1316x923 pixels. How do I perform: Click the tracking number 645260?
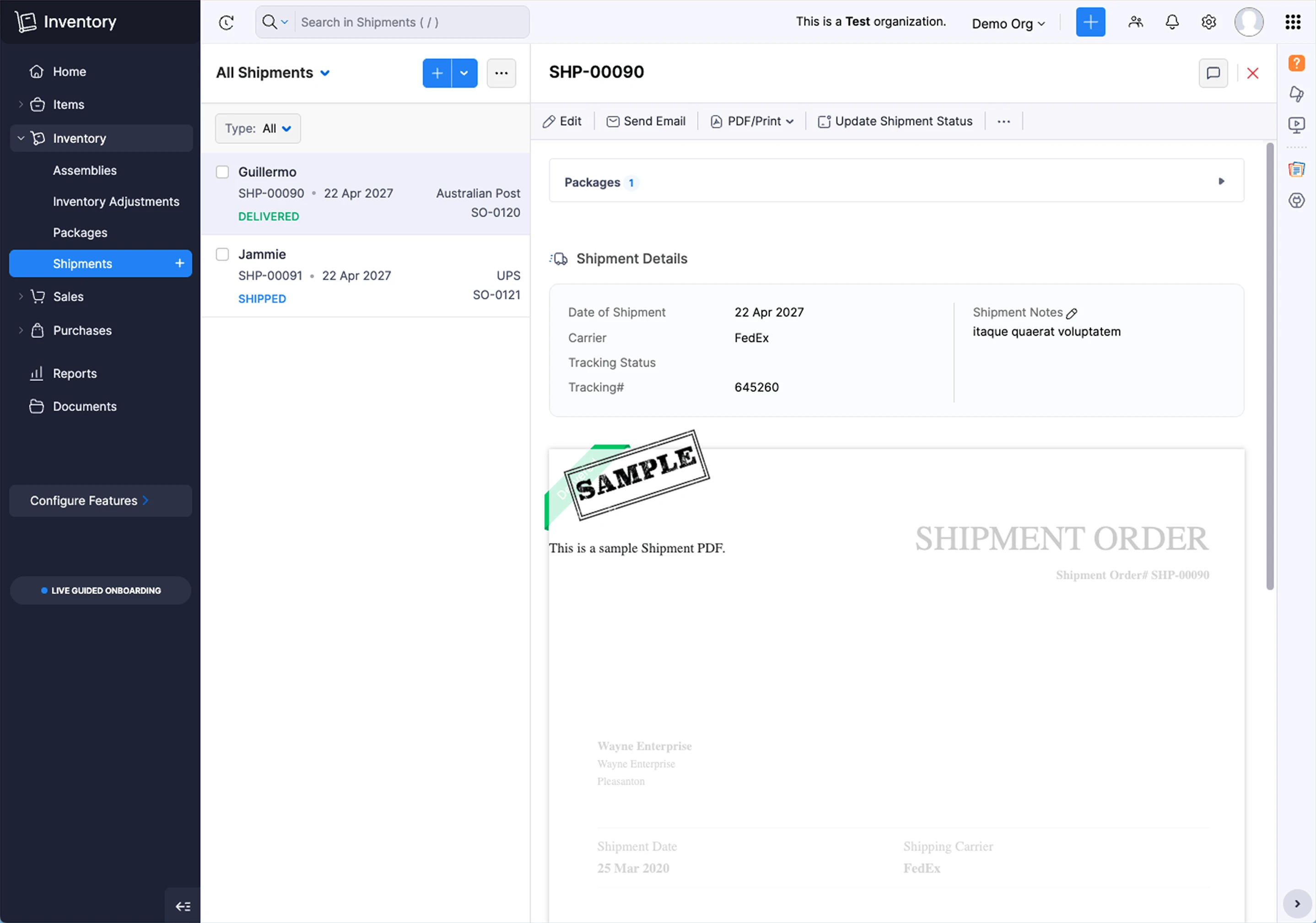(x=756, y=387)
